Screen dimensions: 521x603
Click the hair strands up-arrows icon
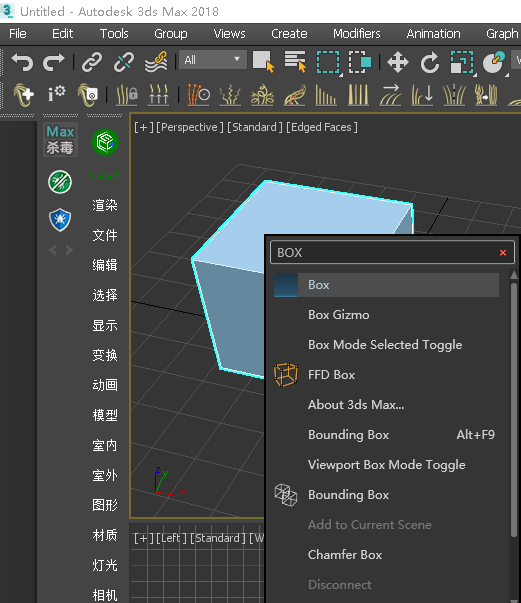tap(158, 95)
